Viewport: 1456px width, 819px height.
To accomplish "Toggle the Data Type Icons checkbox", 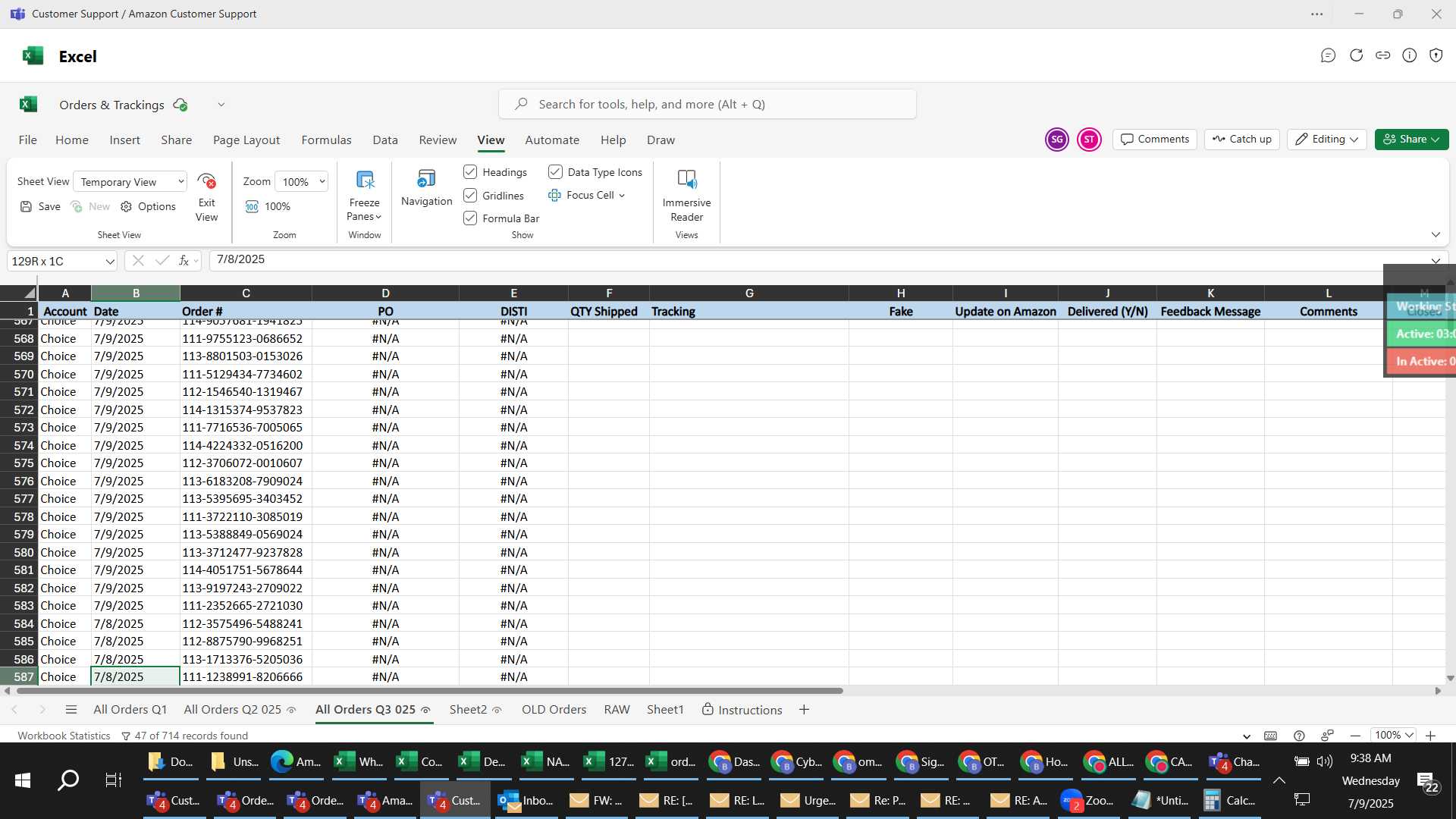I will pyautogui.click(x=555, y=172).
